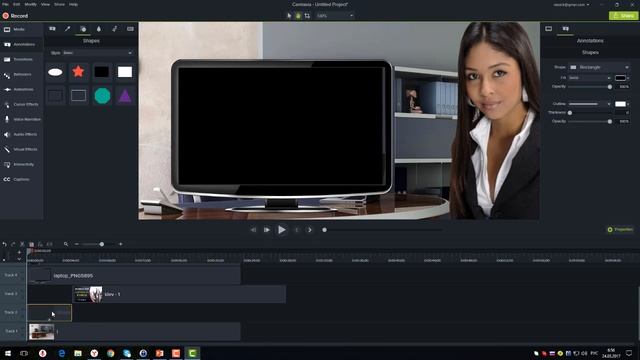
Task: Select the Shapes annotation tab icon
Action: coord(83,29)
